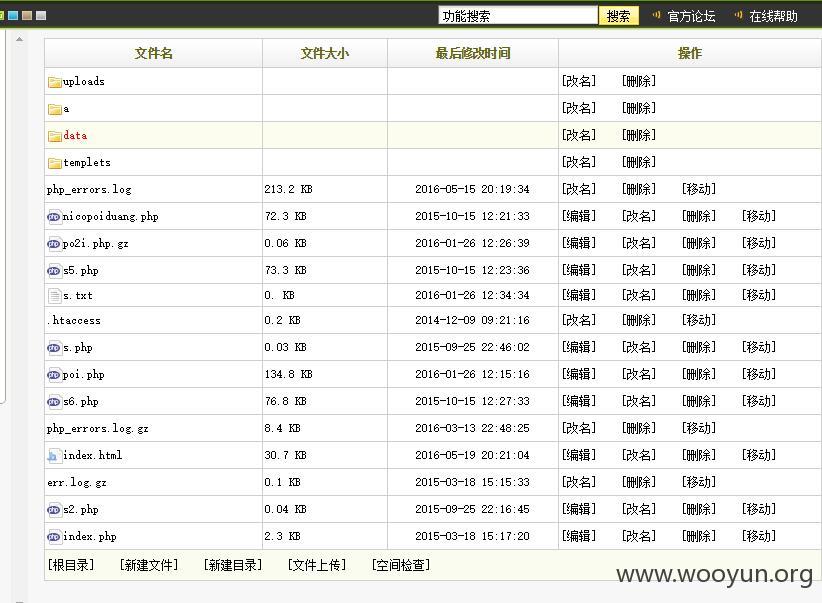Viewport: 822px width, 603px height.
Task: Move php_errors.log via 移动
Action: click(x=699, y=189)
